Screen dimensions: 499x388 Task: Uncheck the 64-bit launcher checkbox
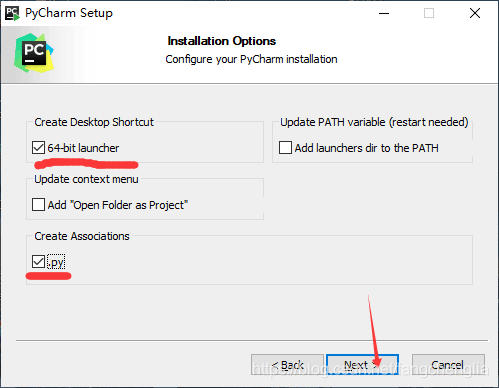click(38, 148)
